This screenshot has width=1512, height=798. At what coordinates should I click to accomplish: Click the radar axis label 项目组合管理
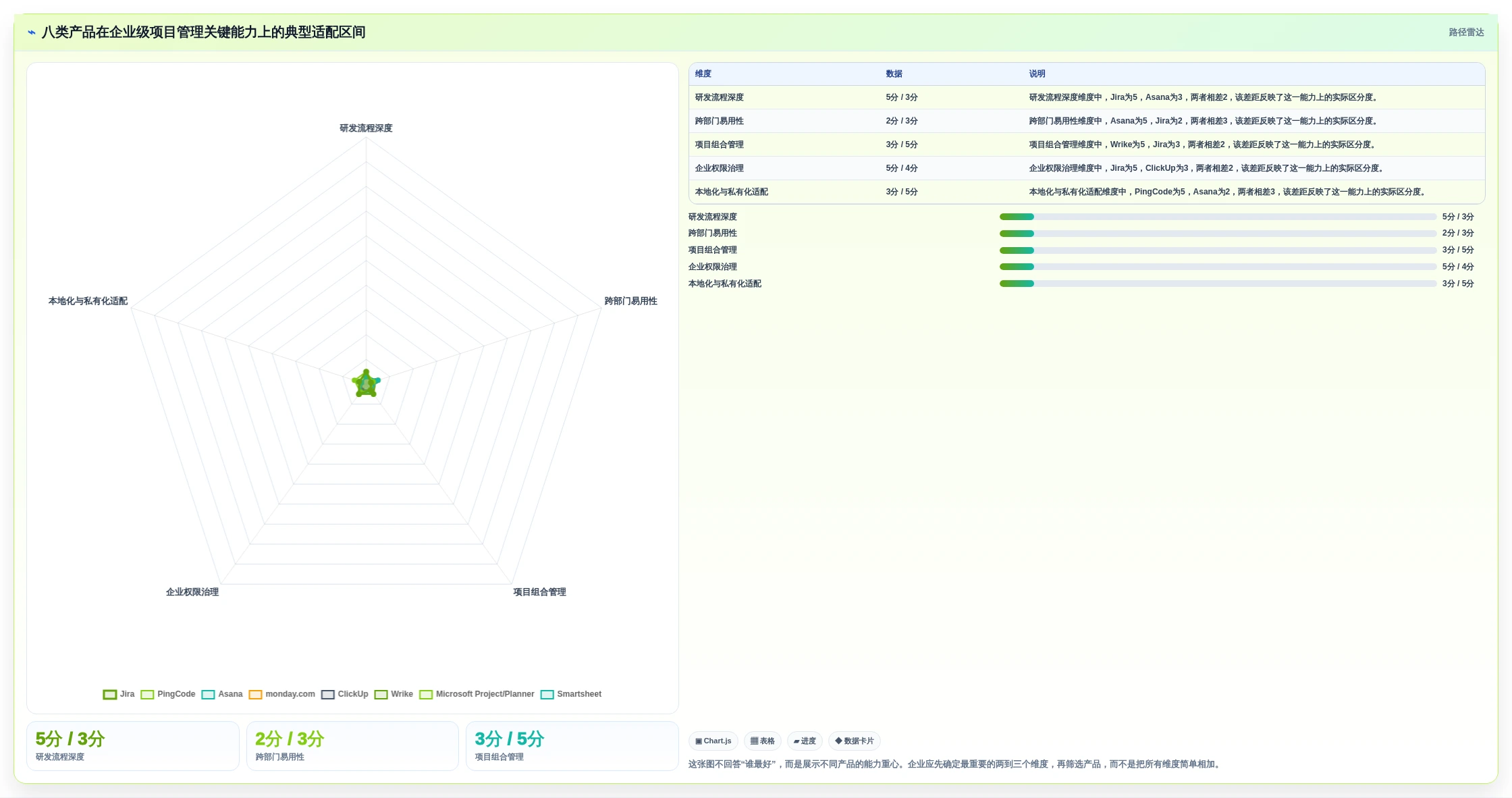tap(539, 592)
